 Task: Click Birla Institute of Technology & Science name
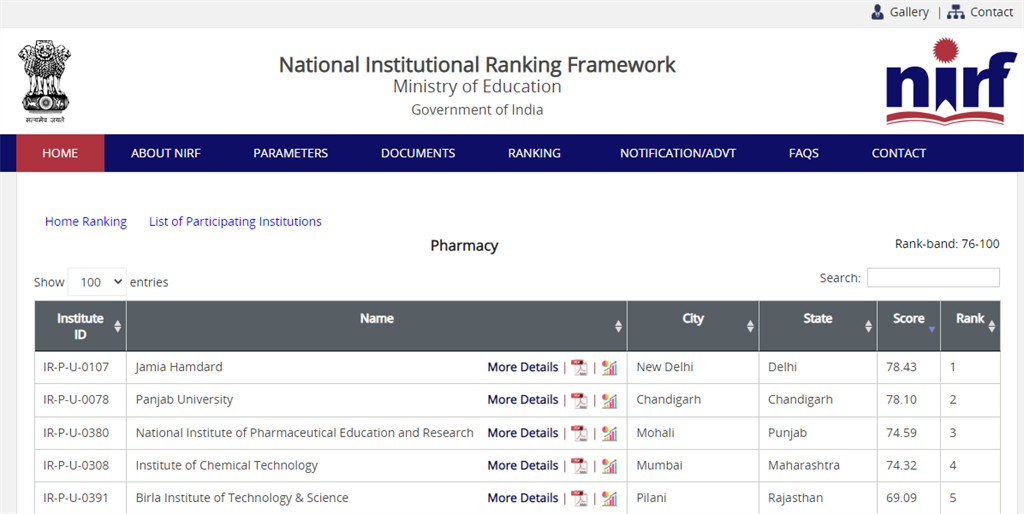click(242, 498)
